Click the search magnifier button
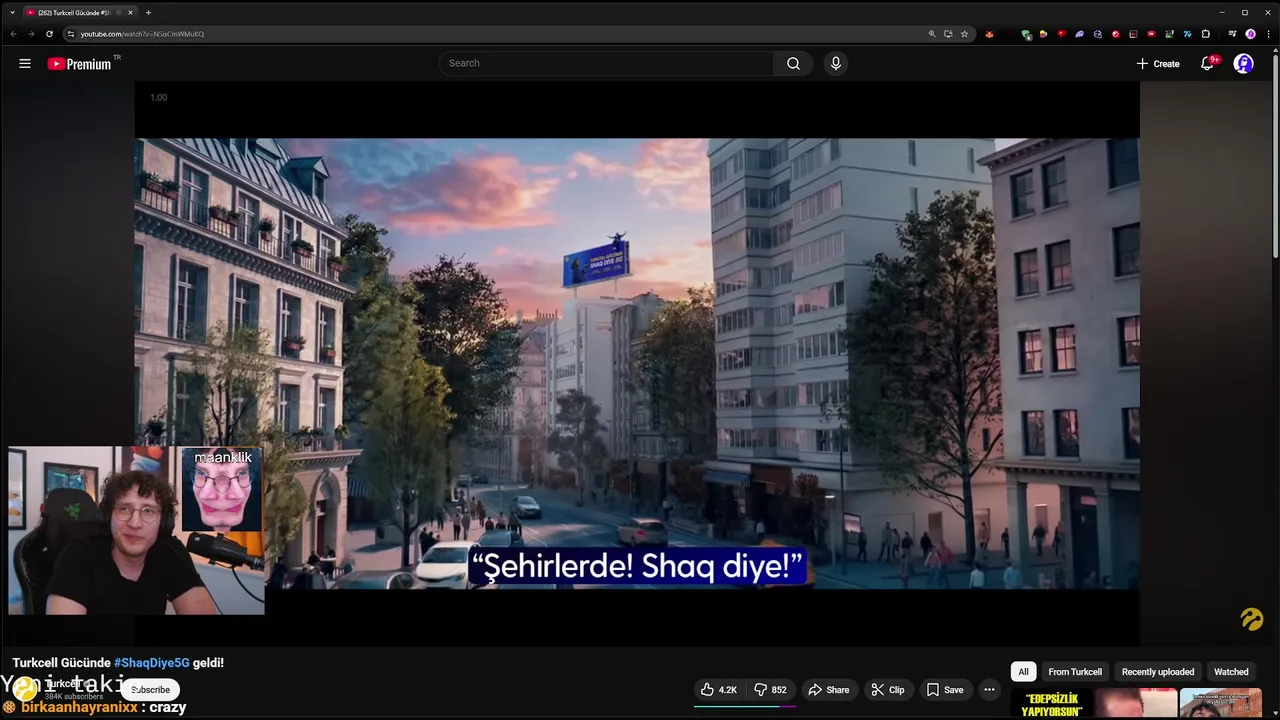The image size is (1280, 720). click(793, 63)
